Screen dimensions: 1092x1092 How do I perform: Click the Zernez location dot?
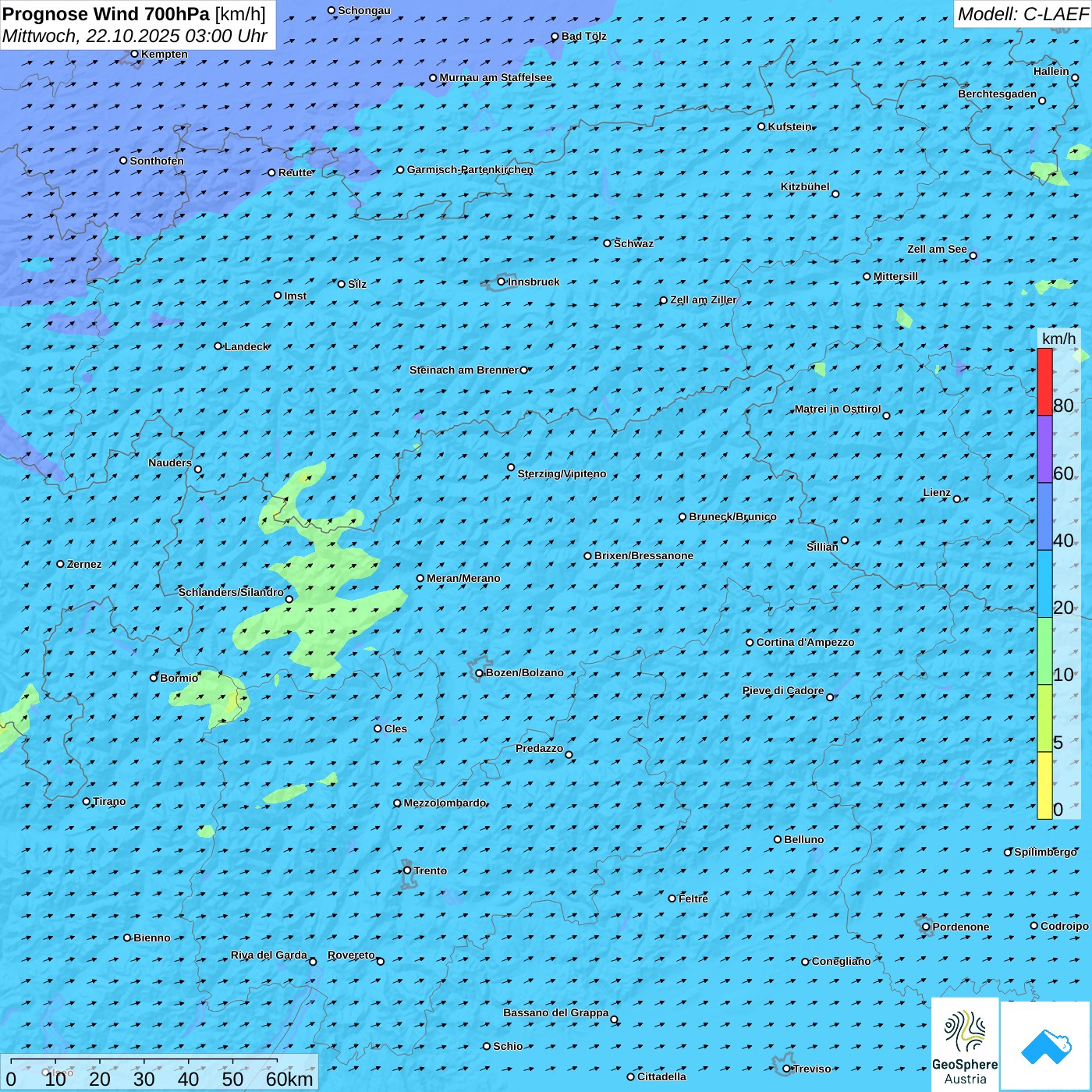[61, 564]
